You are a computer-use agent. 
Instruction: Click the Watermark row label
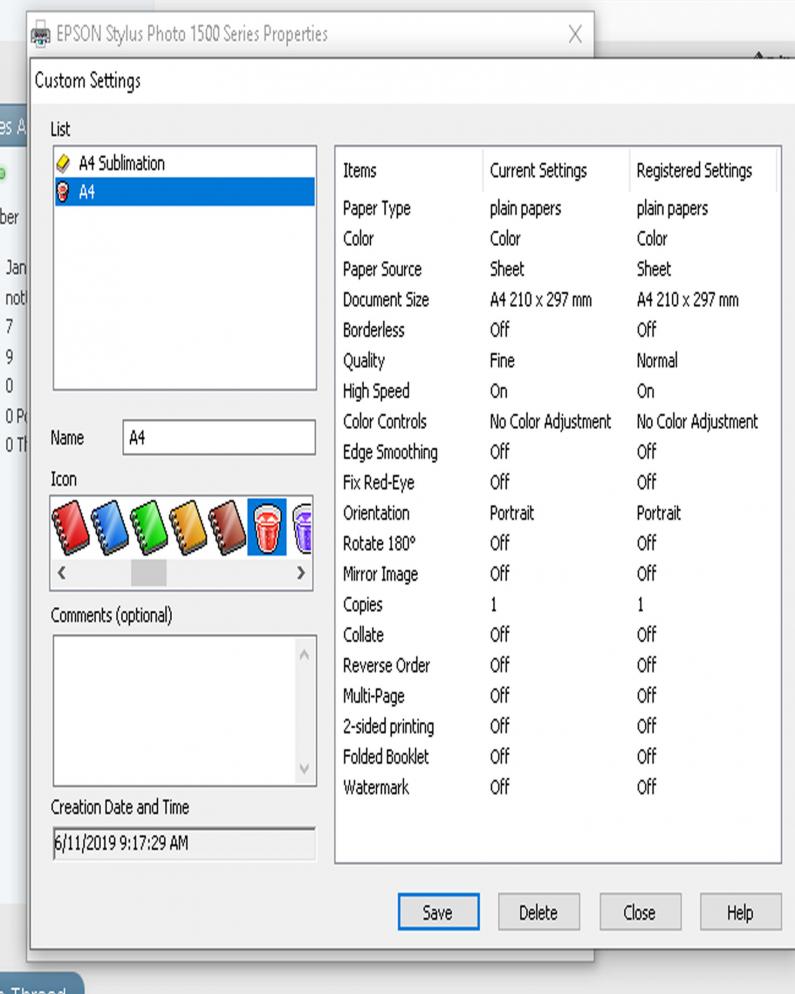[376, 787]
